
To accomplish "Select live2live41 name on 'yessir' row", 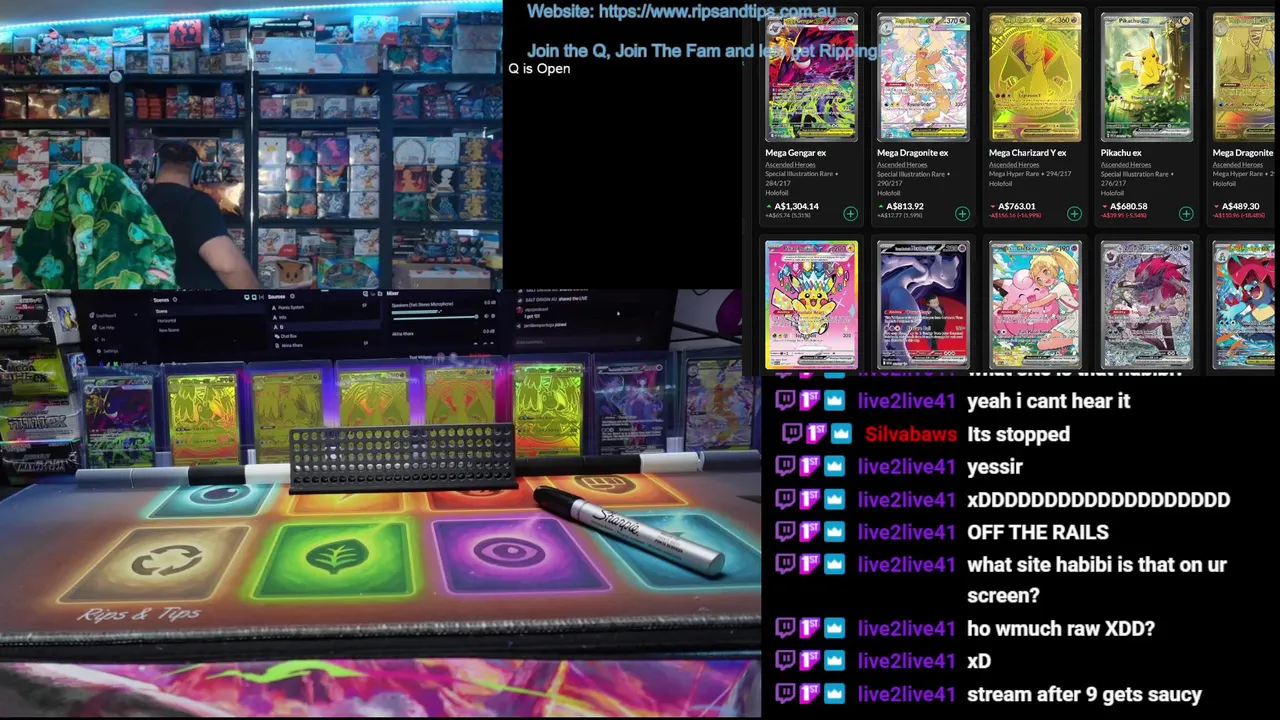I will (x=906, y=466).
